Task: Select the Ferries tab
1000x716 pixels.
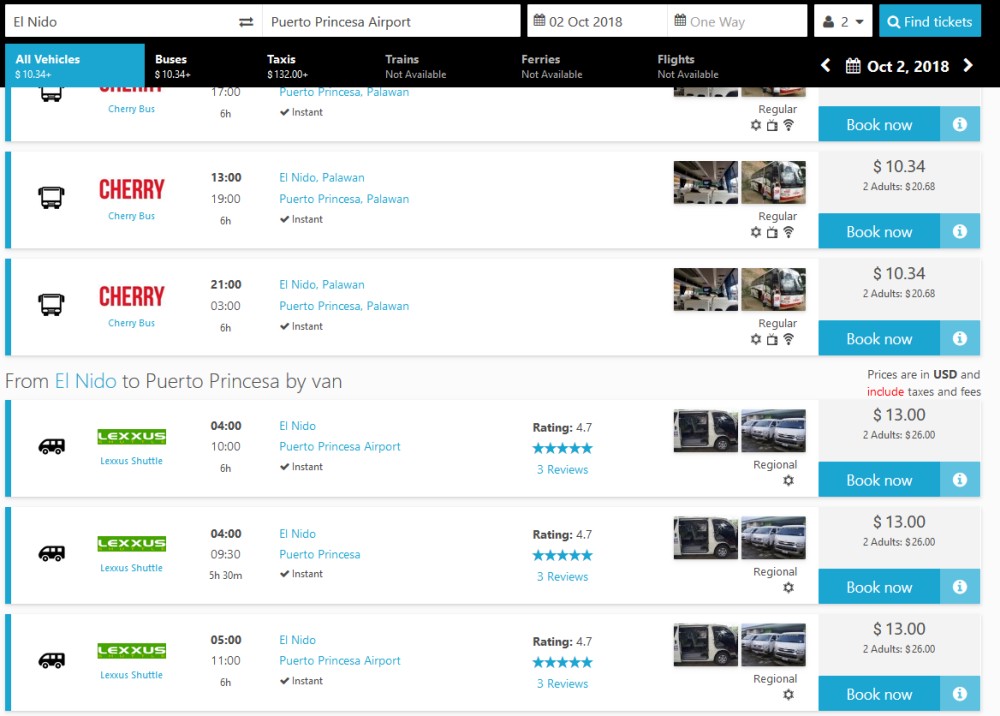Action: pos(552,66)
